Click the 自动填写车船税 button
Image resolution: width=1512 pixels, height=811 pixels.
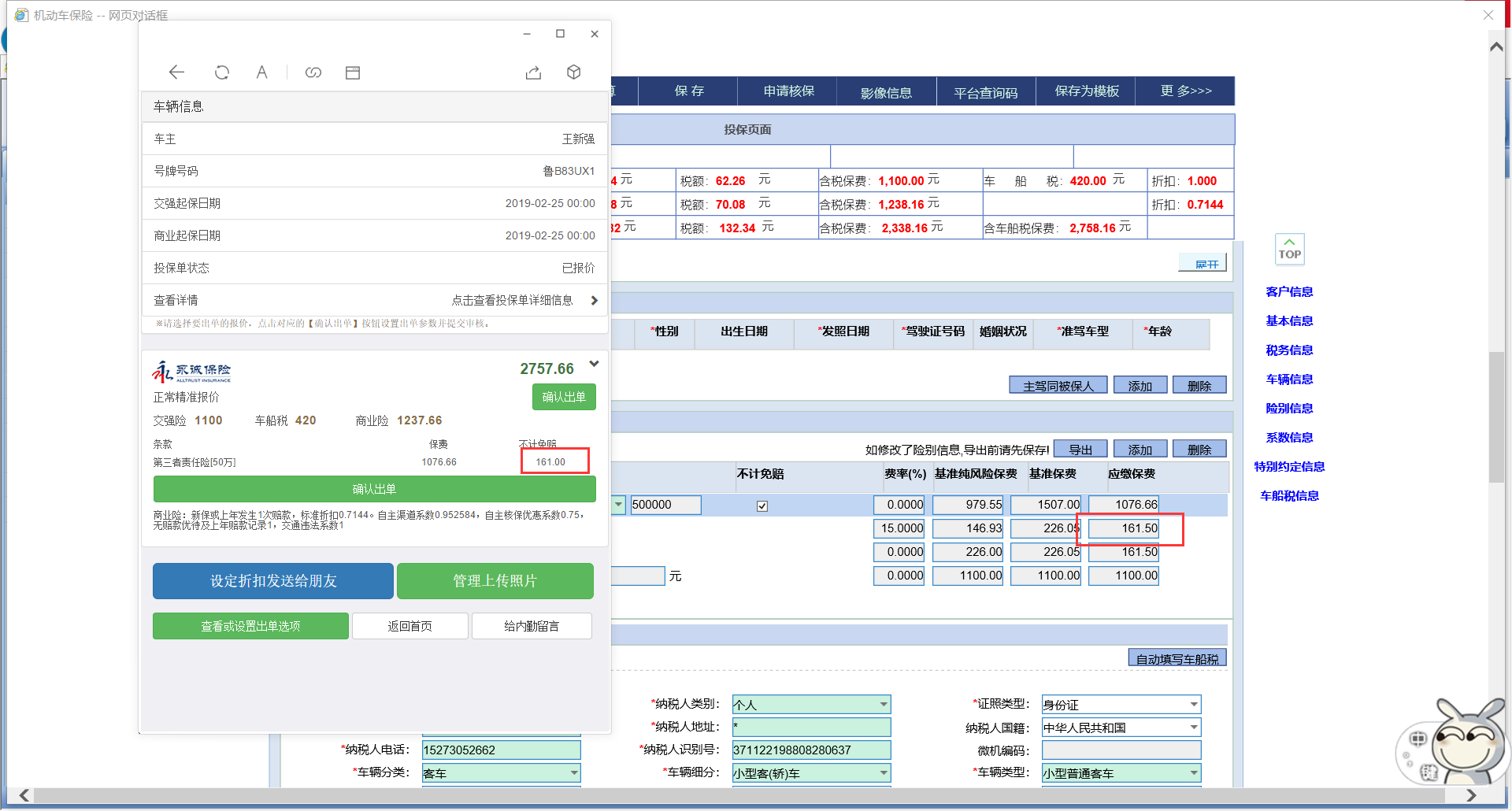click(1177, 659)
